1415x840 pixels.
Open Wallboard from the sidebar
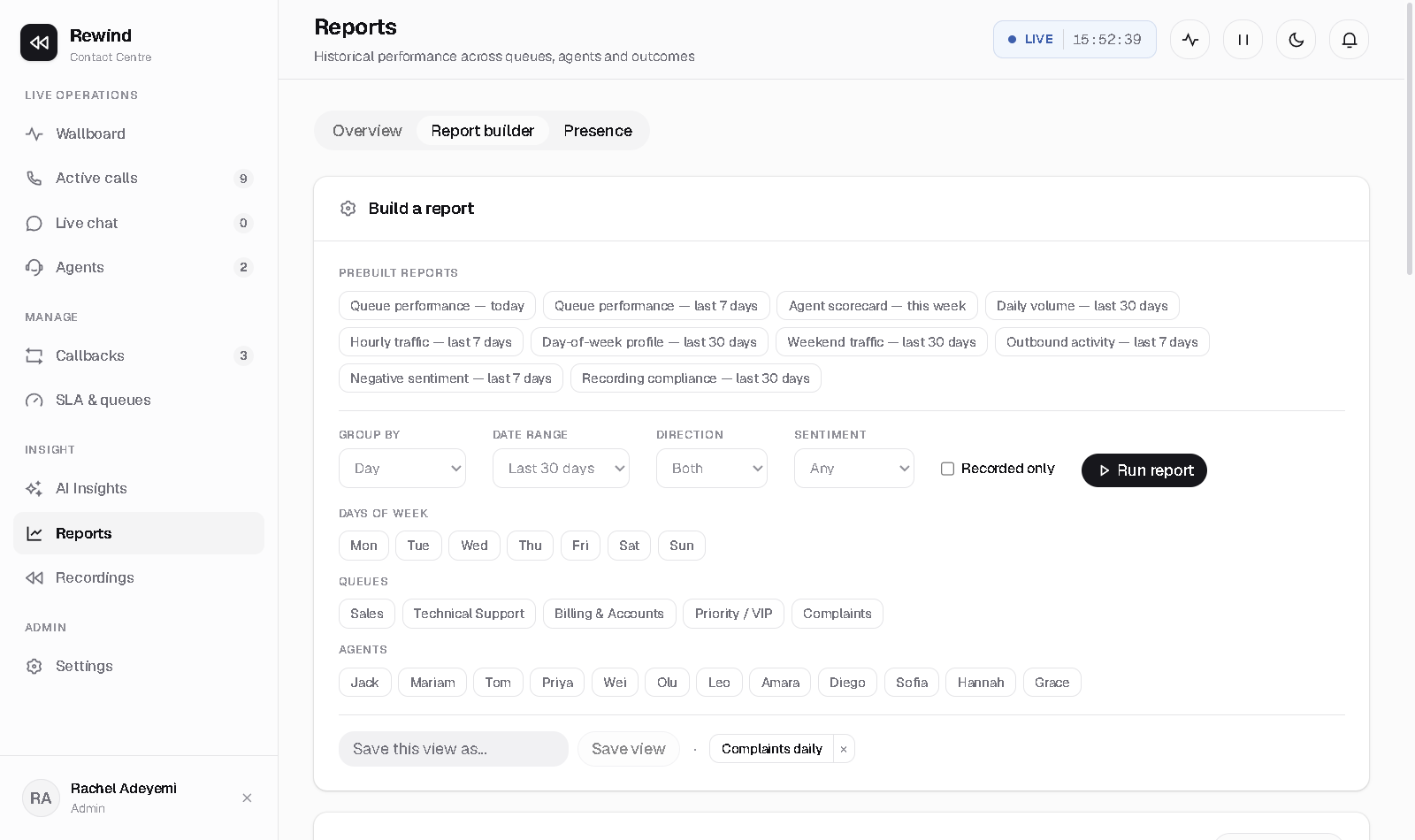[x=139, y=134]
